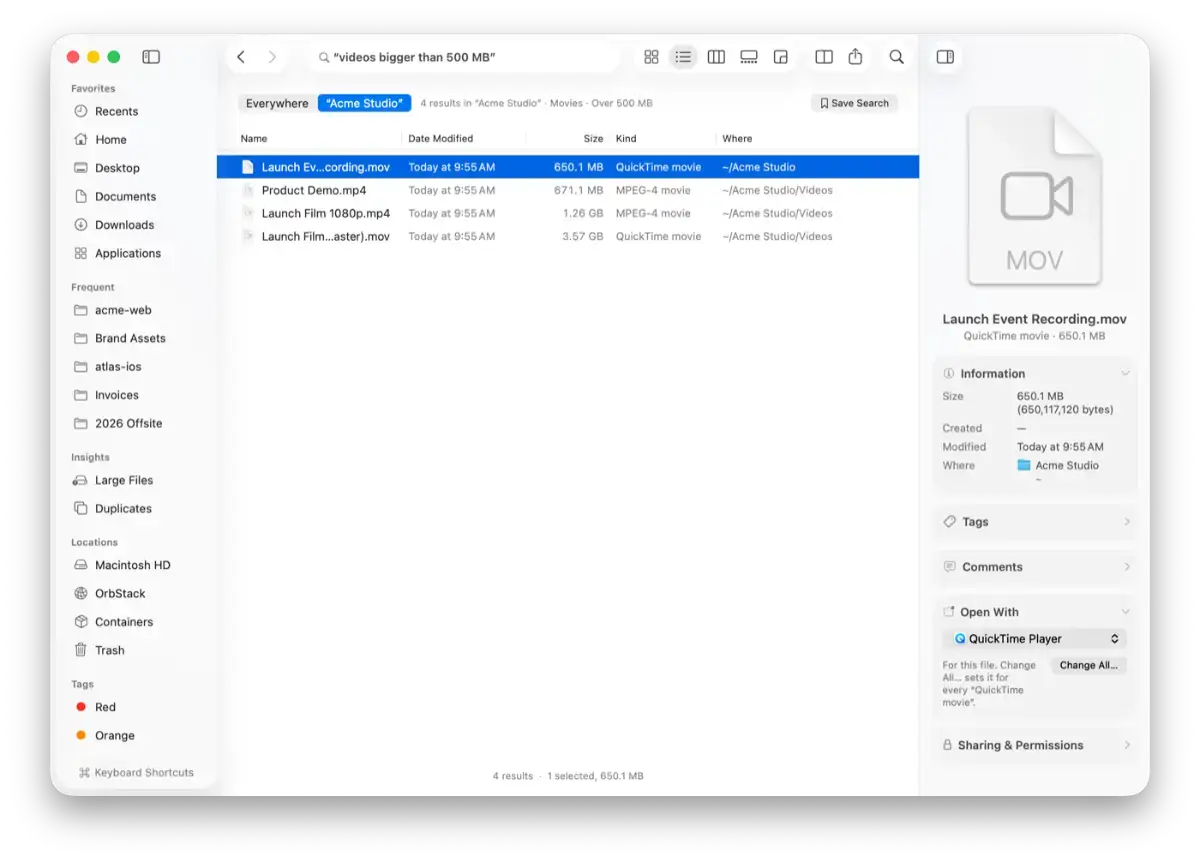Open Containers location
This screenshot has width=1200, height=862.
pyautogui.click(x=115, y=622)
